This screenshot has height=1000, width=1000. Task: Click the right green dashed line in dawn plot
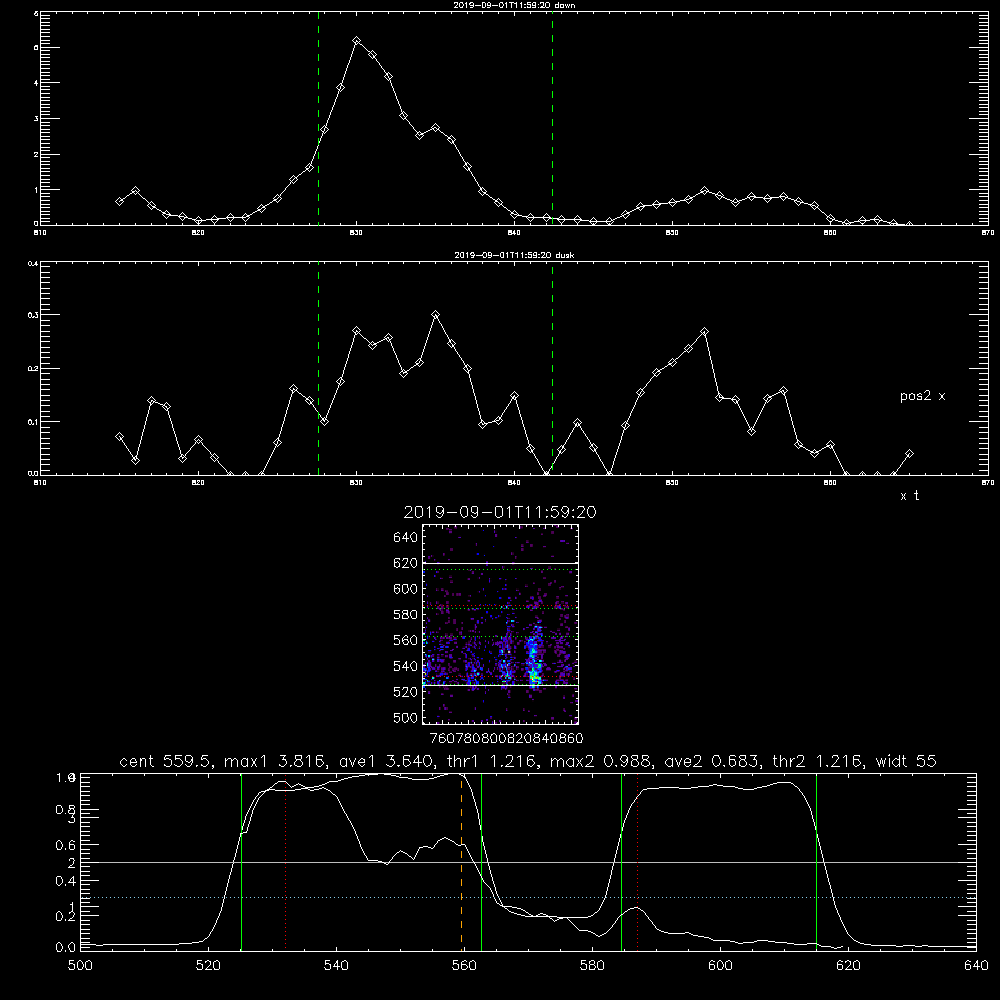pyautogui.click(x=552, y=119)
